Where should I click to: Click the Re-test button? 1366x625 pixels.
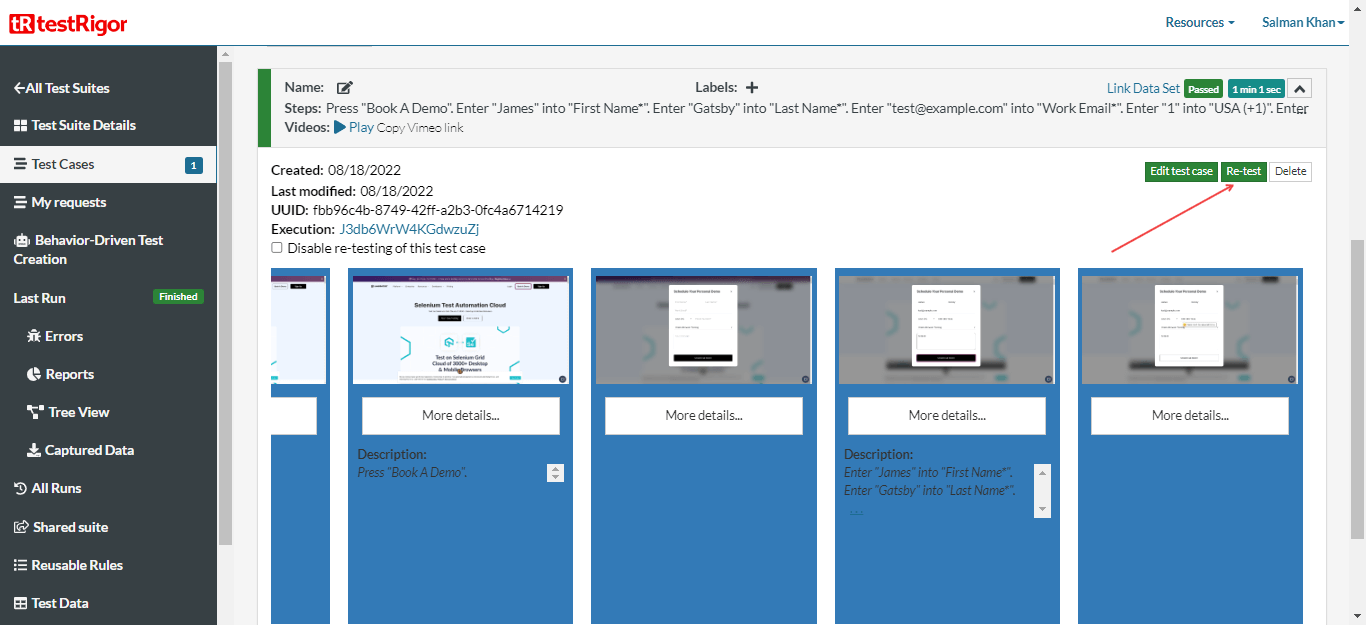click(1243, 171)
